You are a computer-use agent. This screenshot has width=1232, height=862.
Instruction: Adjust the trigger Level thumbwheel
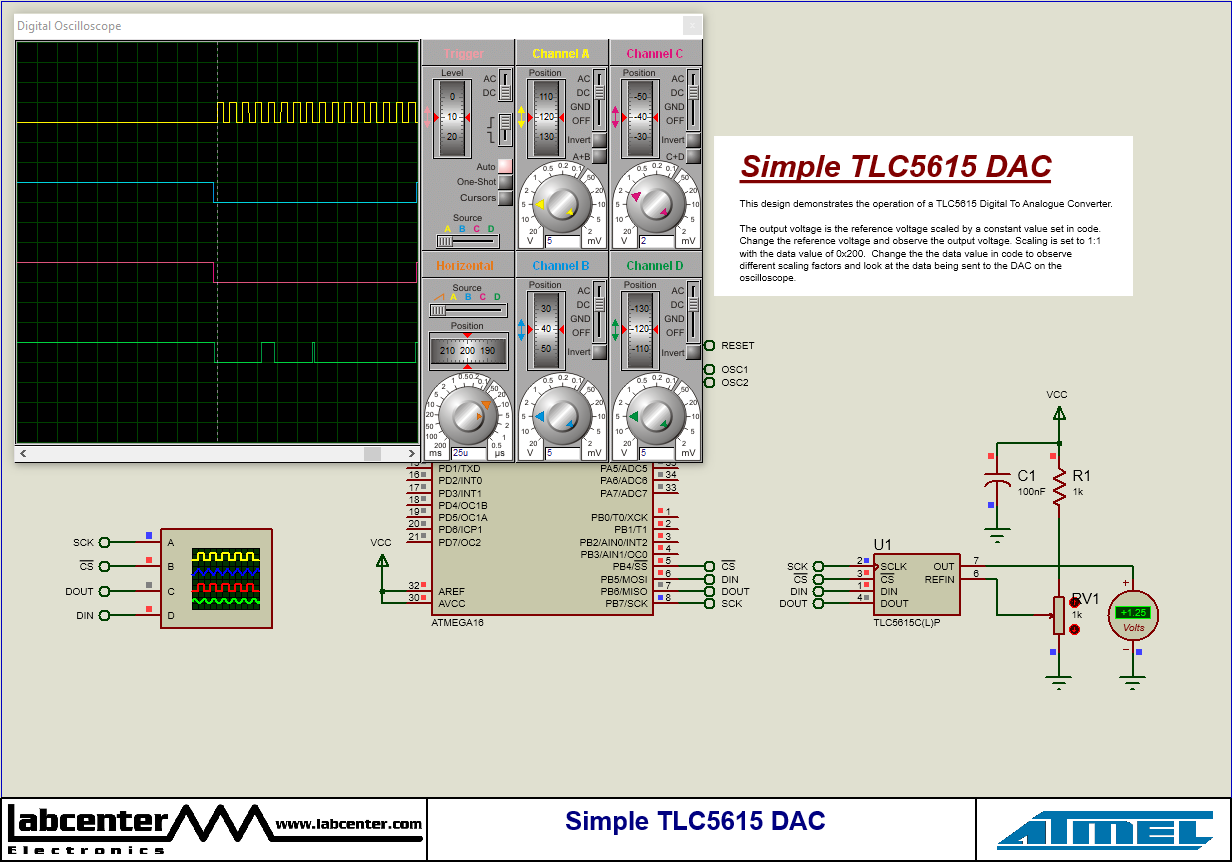pos(451,116)
